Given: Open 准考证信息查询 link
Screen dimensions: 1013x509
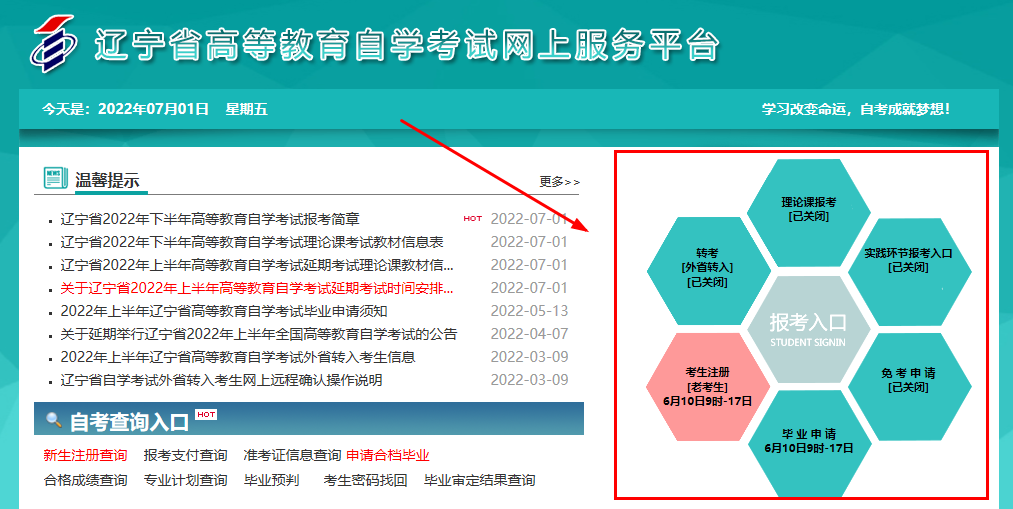Looking at the screenshot, I should point(292,455).
